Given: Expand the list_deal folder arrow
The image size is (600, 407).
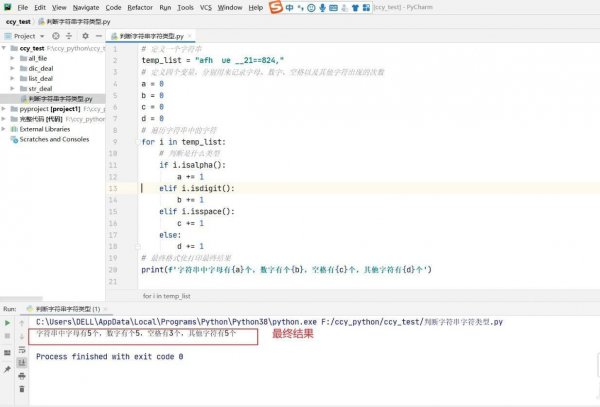Looking at the screenshot, I should coord(13,78).
